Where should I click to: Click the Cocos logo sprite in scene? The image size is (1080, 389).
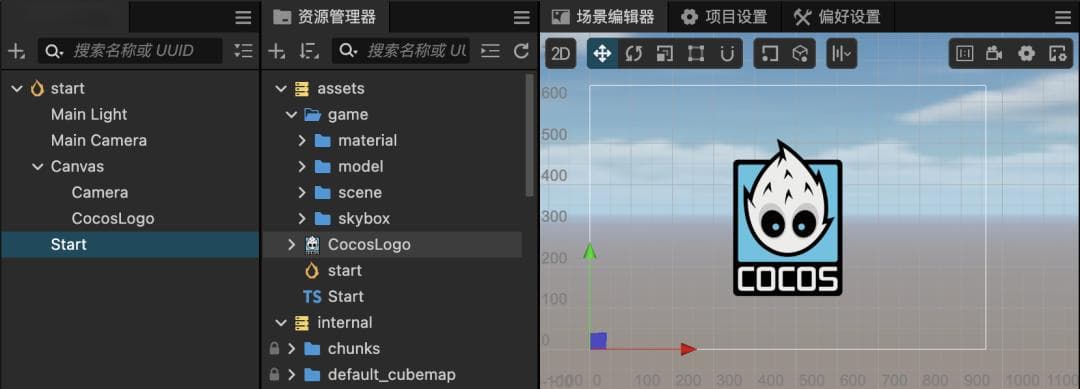tap(787, 218)
